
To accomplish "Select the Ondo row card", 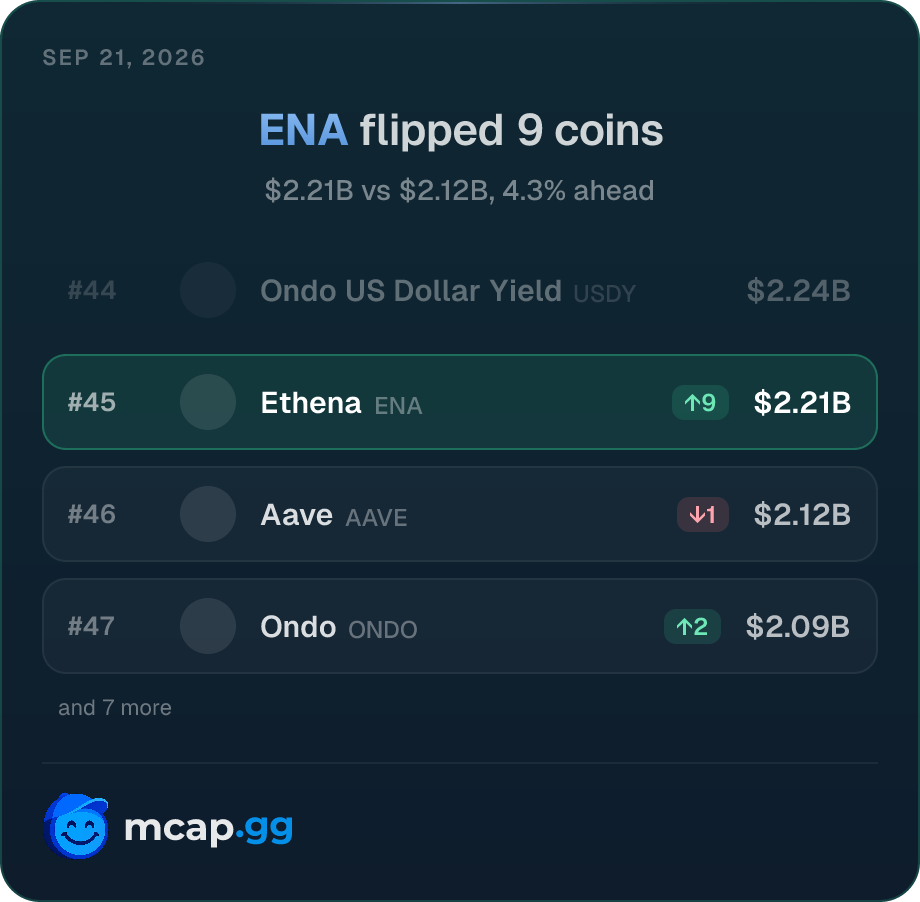I will coord(460,626).
